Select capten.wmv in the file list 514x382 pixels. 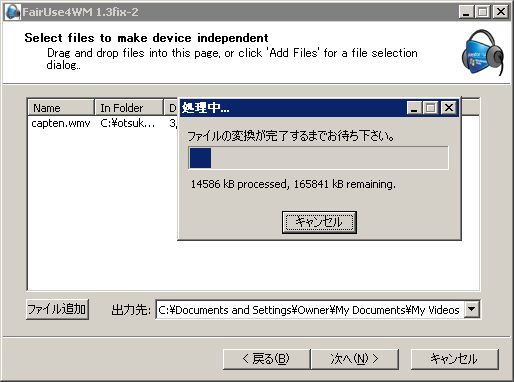(x=61, y=123)
